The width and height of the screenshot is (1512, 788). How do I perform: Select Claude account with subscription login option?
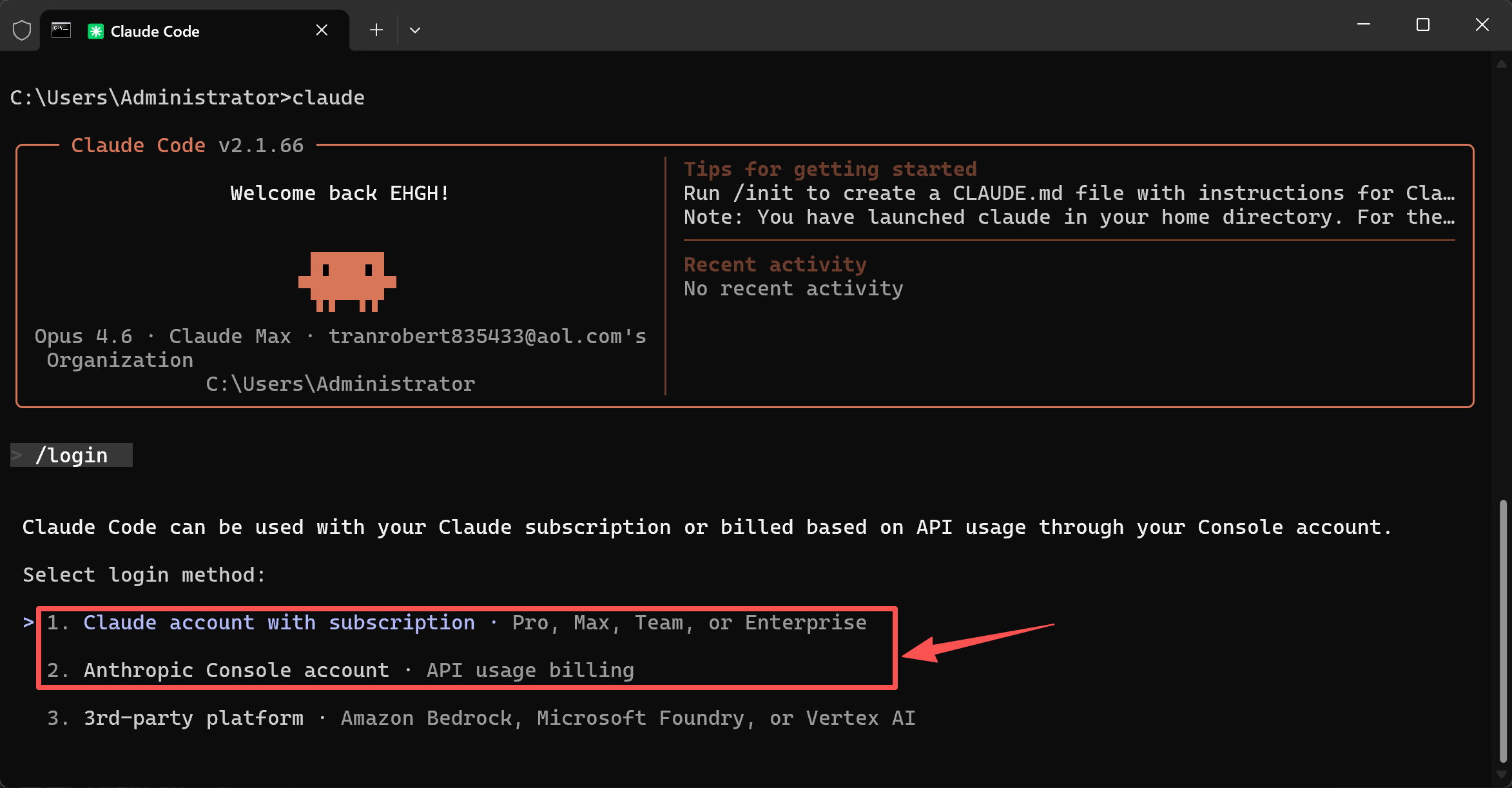[456, 623]
